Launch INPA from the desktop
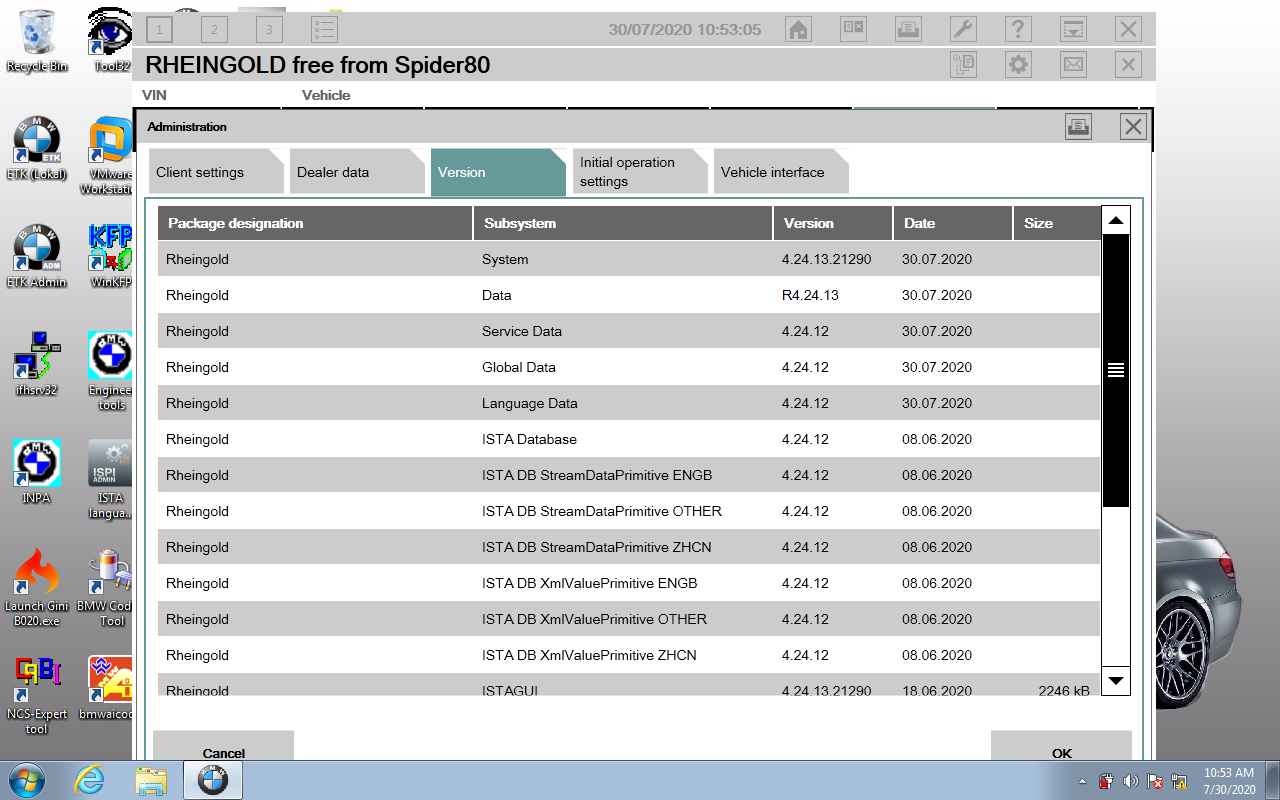The image size is (1280, 800). [36, 465]
